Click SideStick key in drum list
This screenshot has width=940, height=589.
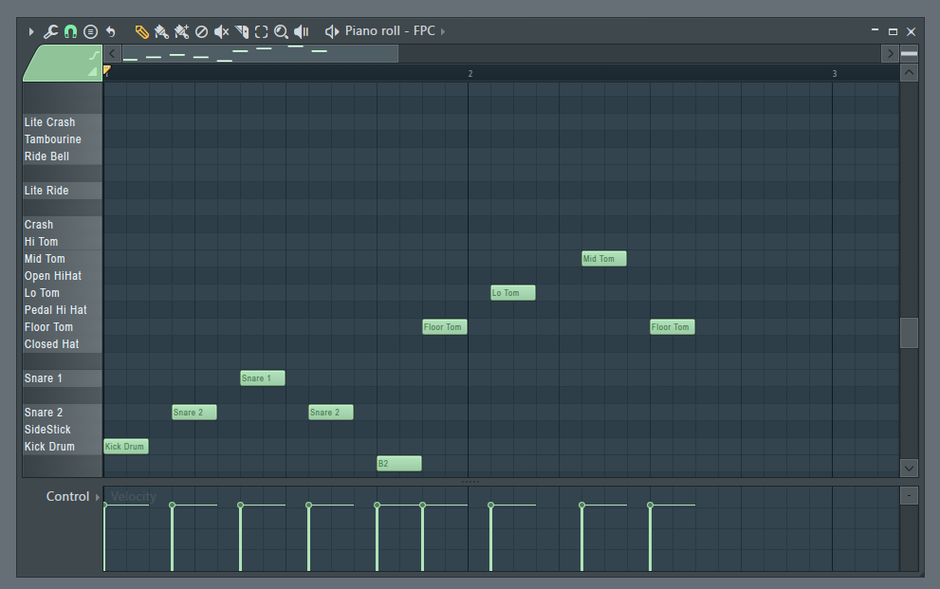click(x=62, y=430)
